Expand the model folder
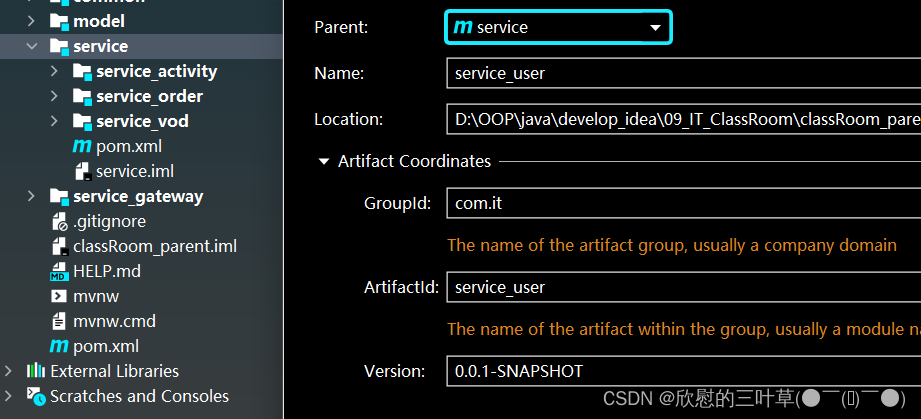Image resolution: width=921 pixels, height=419 pixels. [x=31, y=21]
